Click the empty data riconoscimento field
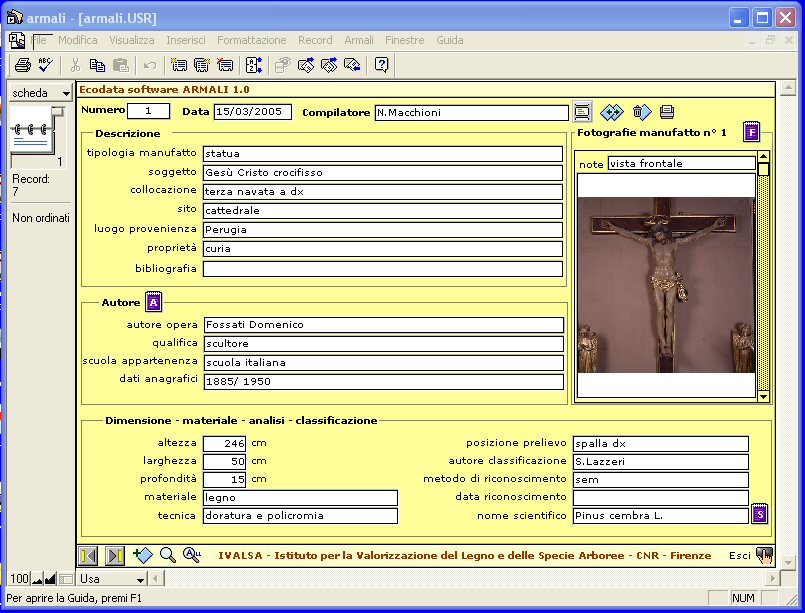This screenshot has height=613, width=805. coord(661,497)
